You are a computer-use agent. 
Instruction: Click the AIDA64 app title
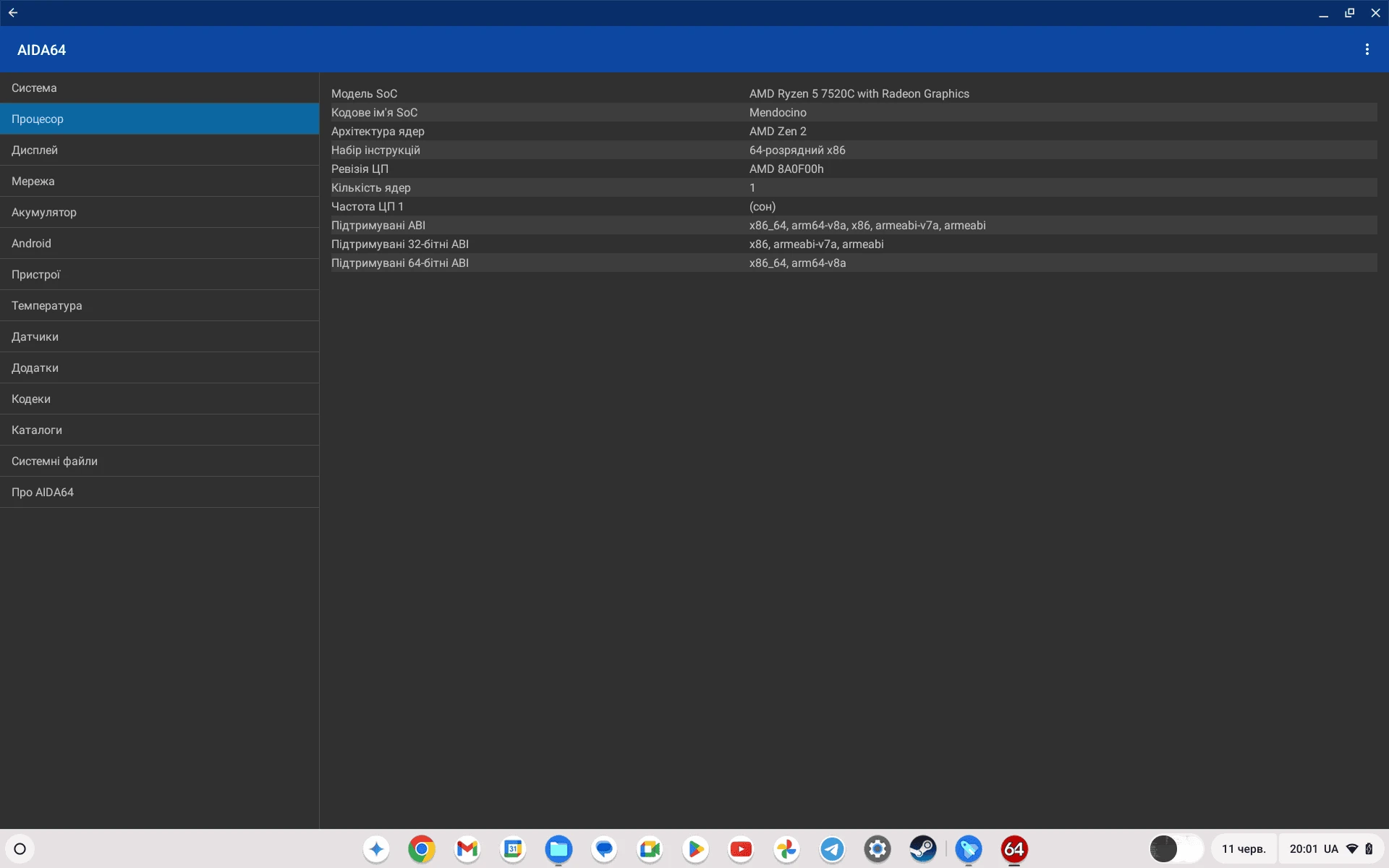click(x=41, y=50)
